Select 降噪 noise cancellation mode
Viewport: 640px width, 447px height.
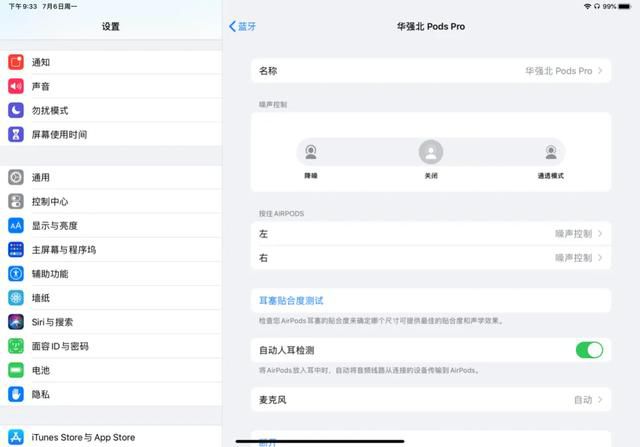(311, 153)
